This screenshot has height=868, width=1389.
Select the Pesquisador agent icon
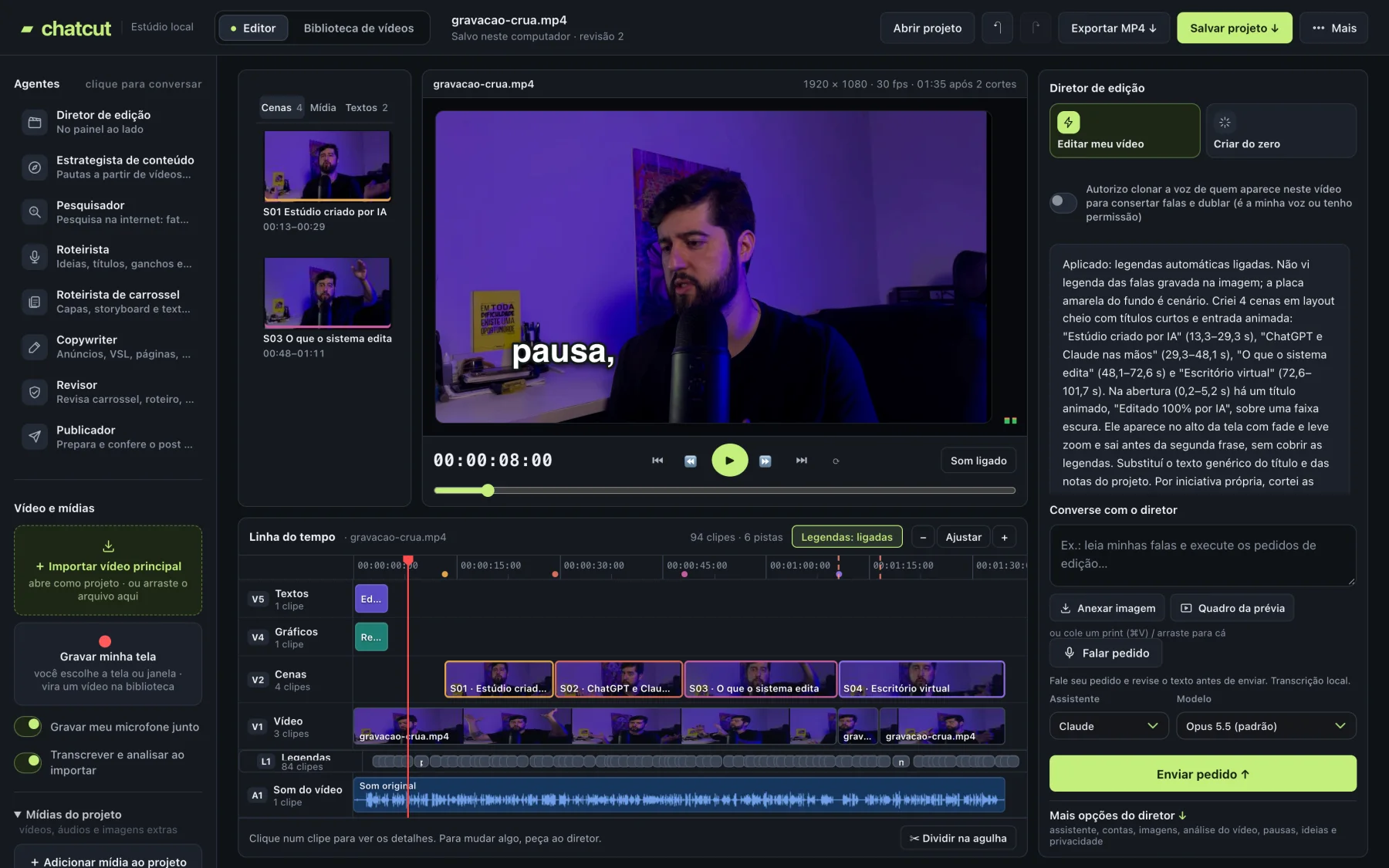tap(35, 211)
